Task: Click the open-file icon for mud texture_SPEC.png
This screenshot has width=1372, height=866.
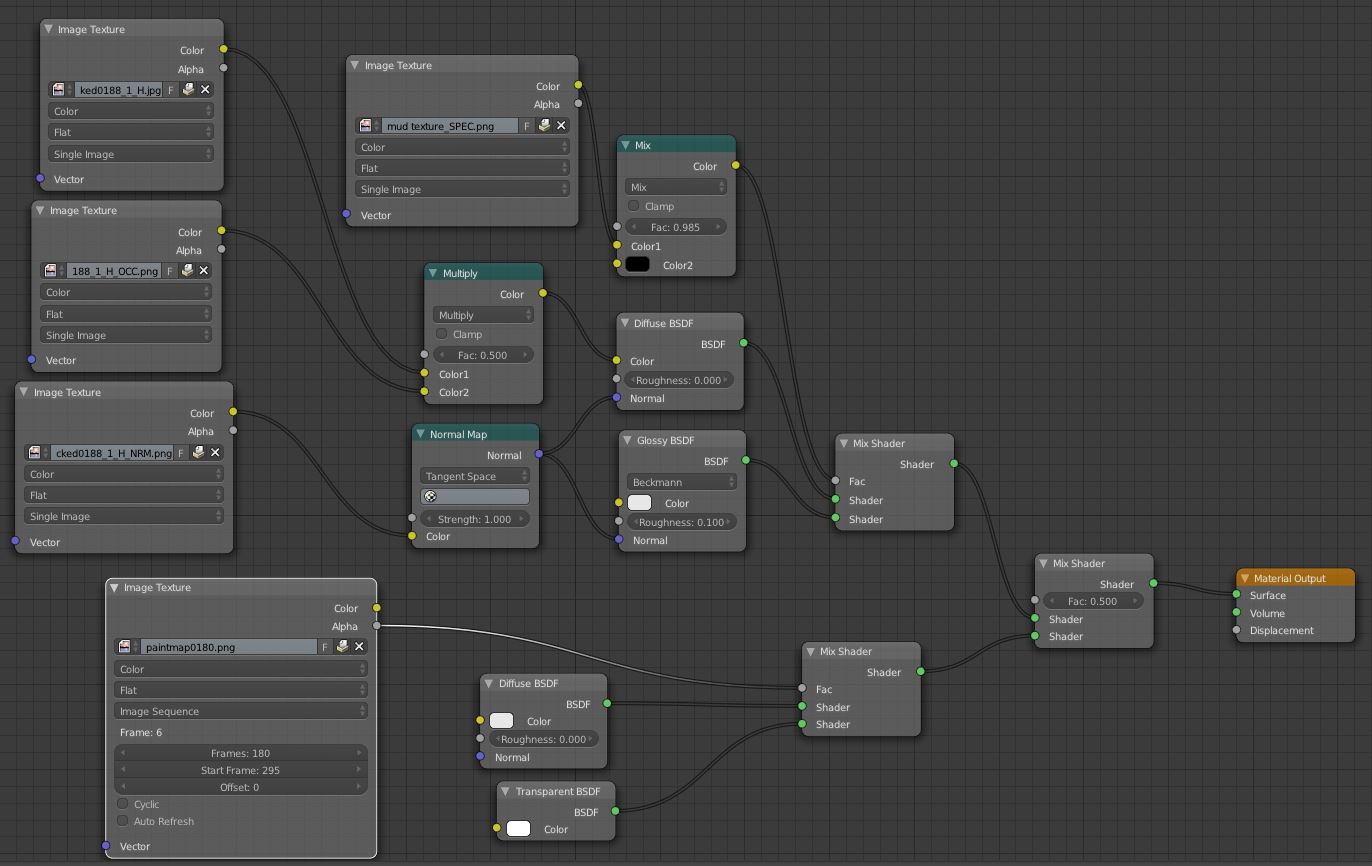Action: (x=544, y=126)
